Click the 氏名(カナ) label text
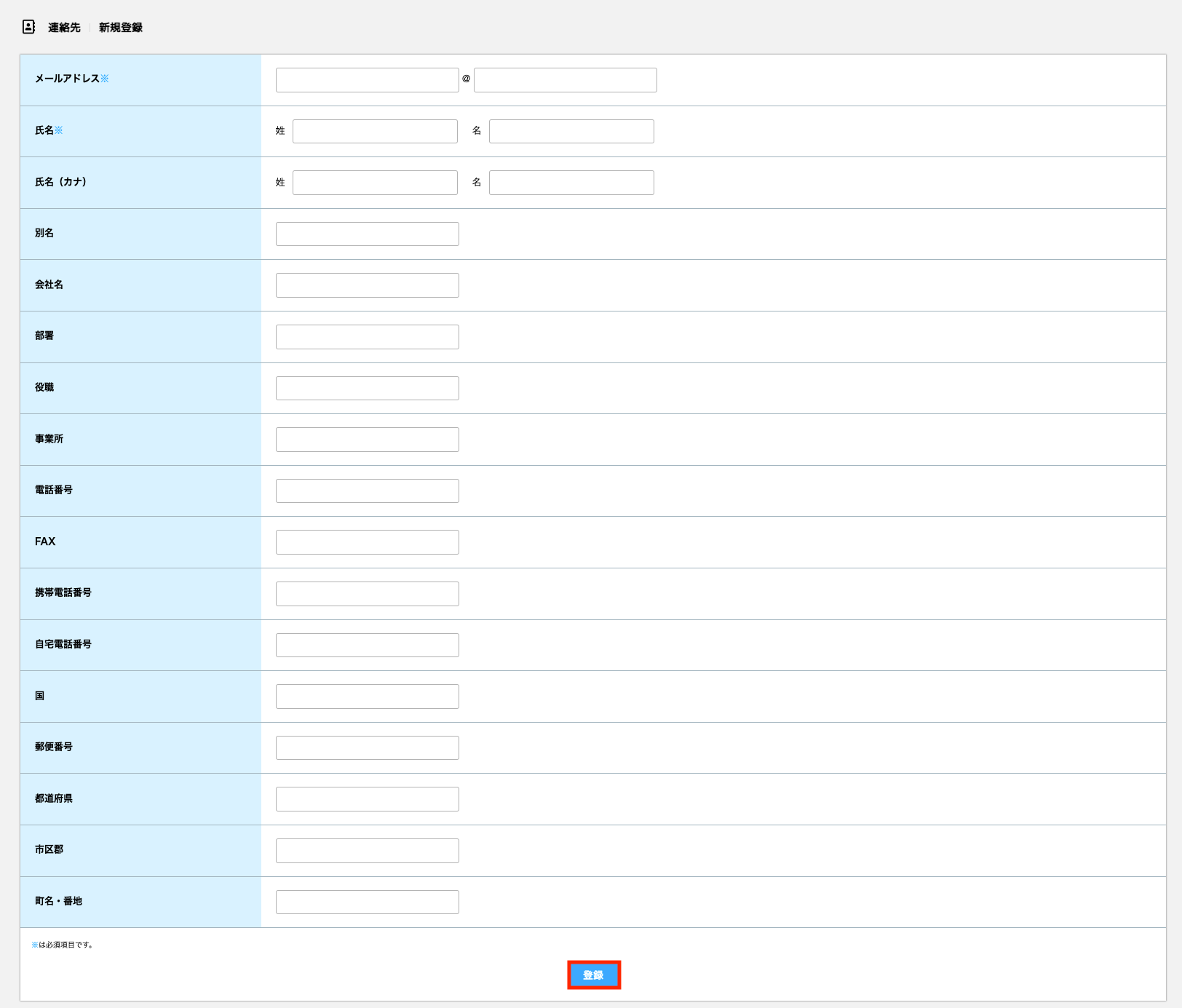This screenshot has height=1008, width=1182. [x=61, y=182]
